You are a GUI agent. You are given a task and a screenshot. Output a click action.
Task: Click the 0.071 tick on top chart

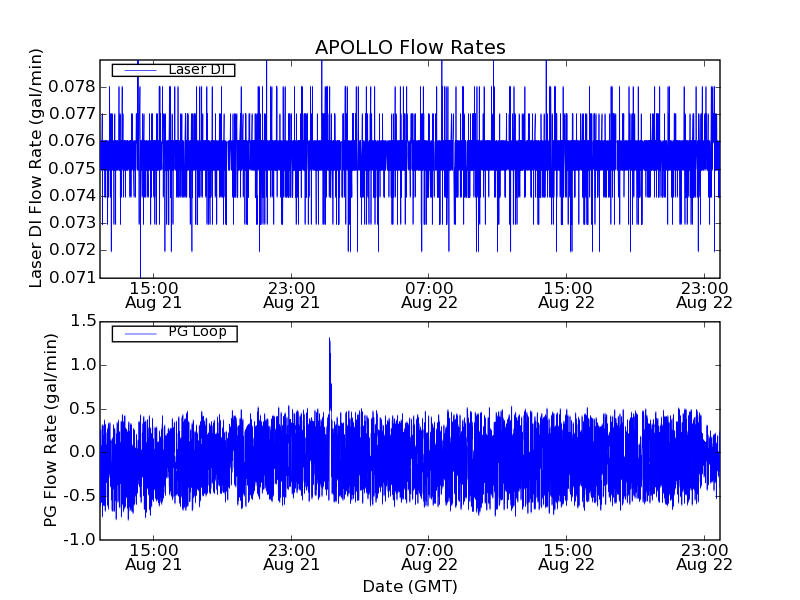point(72,278)
